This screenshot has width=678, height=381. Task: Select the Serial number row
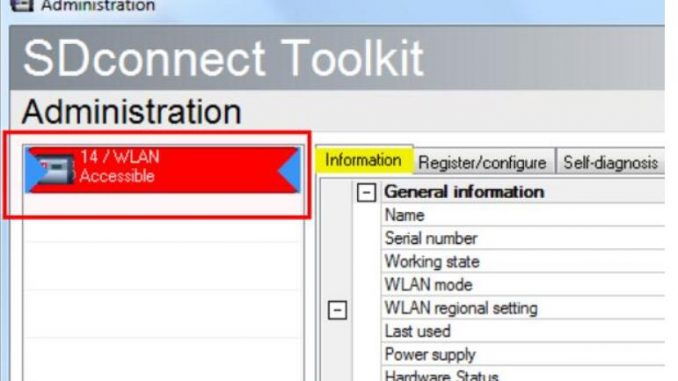click(x=523, y=238)
